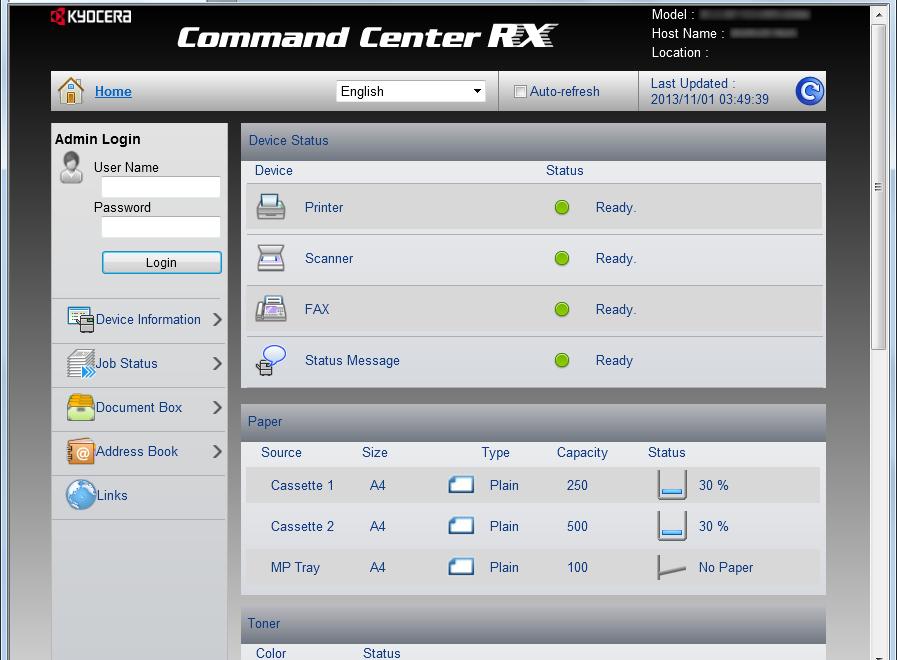This screenshot has height=660, width=897.
Task: Click the Status Message speech bubble icon
Action: click(271, 360)
